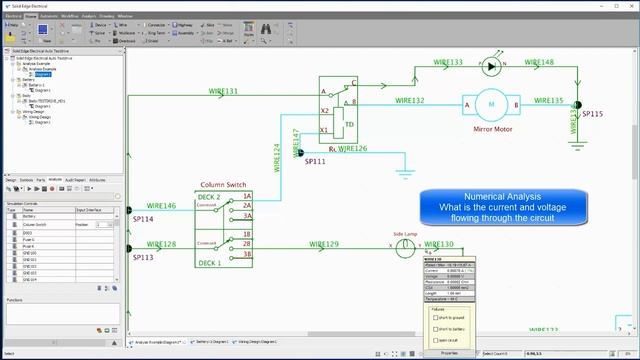
Task: Switch to the Symbols panel tab
Action: click(27, 180)
